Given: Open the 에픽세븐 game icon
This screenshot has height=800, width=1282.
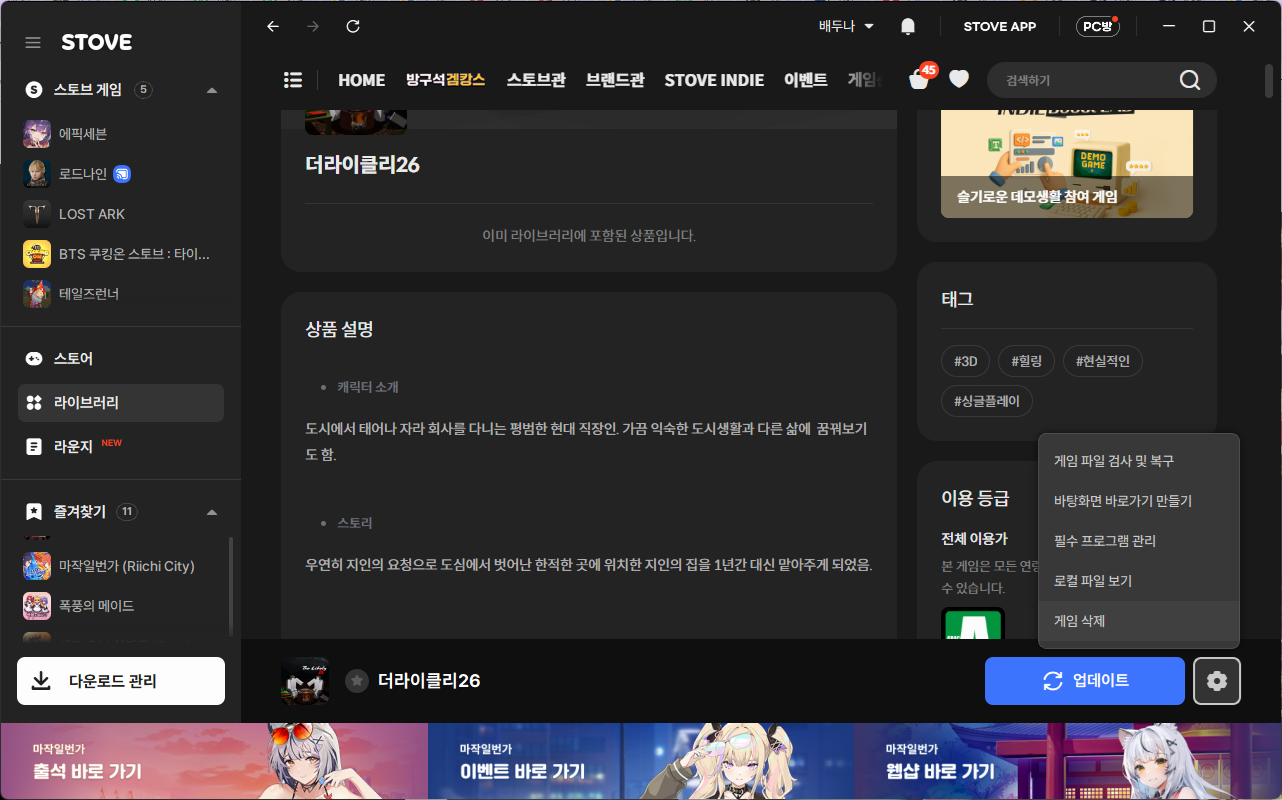Looking at the screenshot, I should click(37, 134).
